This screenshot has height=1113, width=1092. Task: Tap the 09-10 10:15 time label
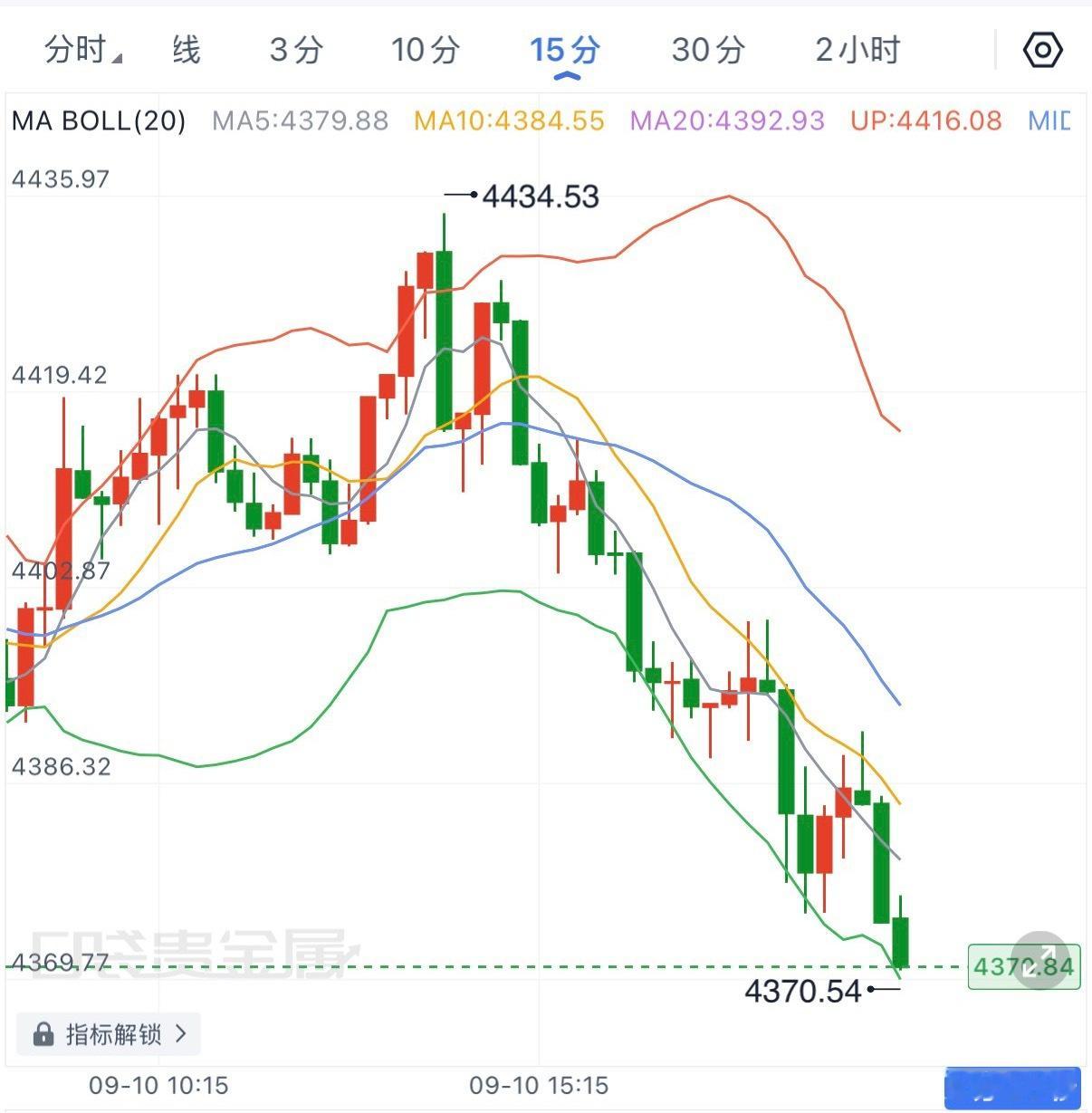tap(158, 1085)
